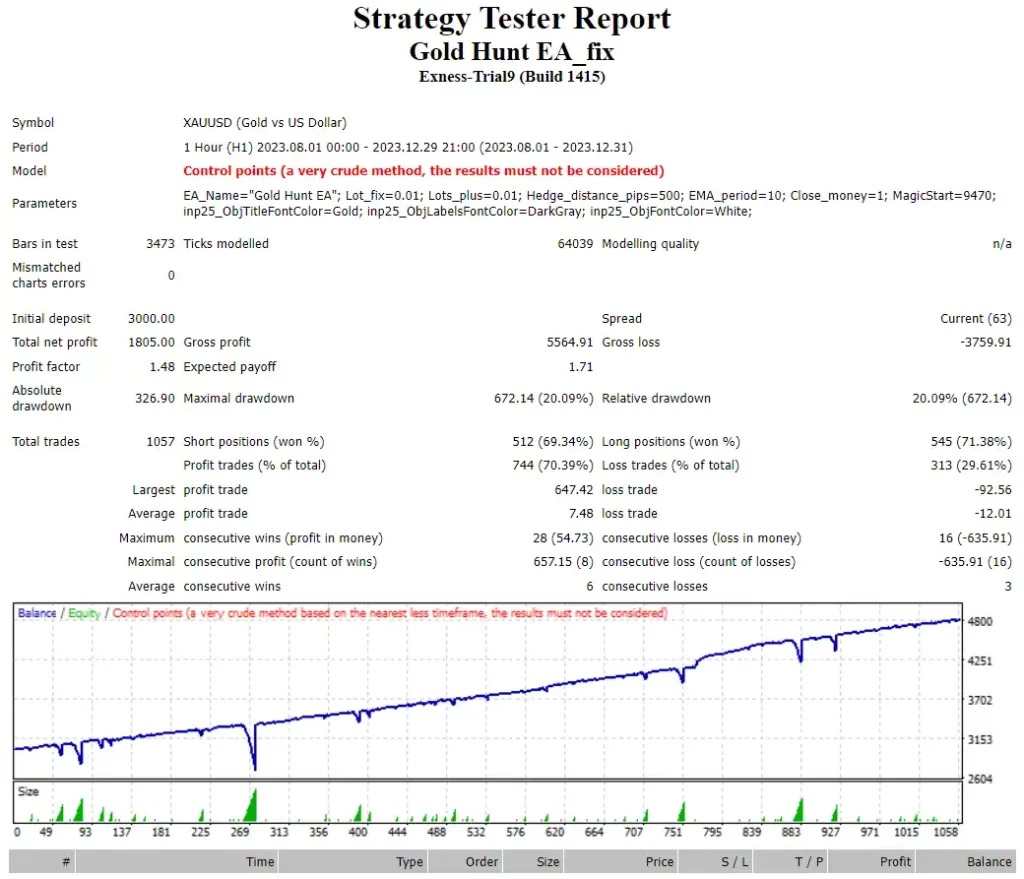Click the T/P column header
The height and width of the screenshot is (879, 1024).
(x=806, y=861)
